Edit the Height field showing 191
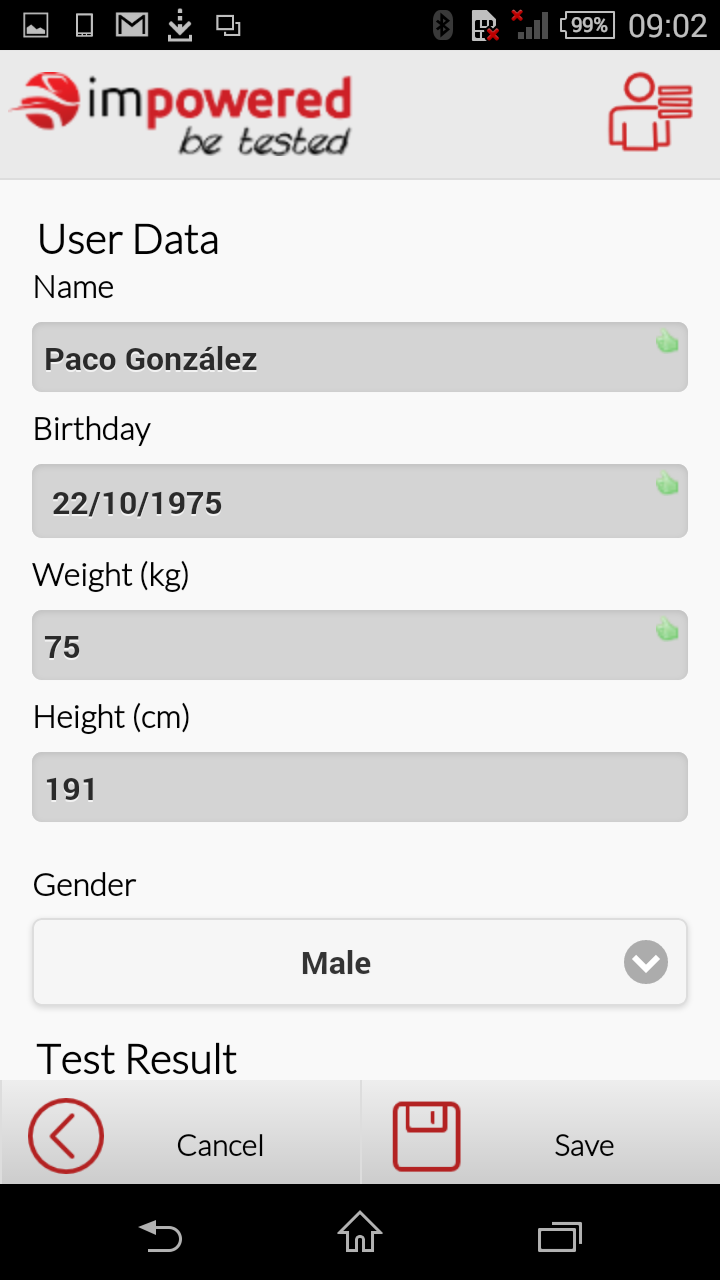720x1280 pixels. click(x=360, y=787)
